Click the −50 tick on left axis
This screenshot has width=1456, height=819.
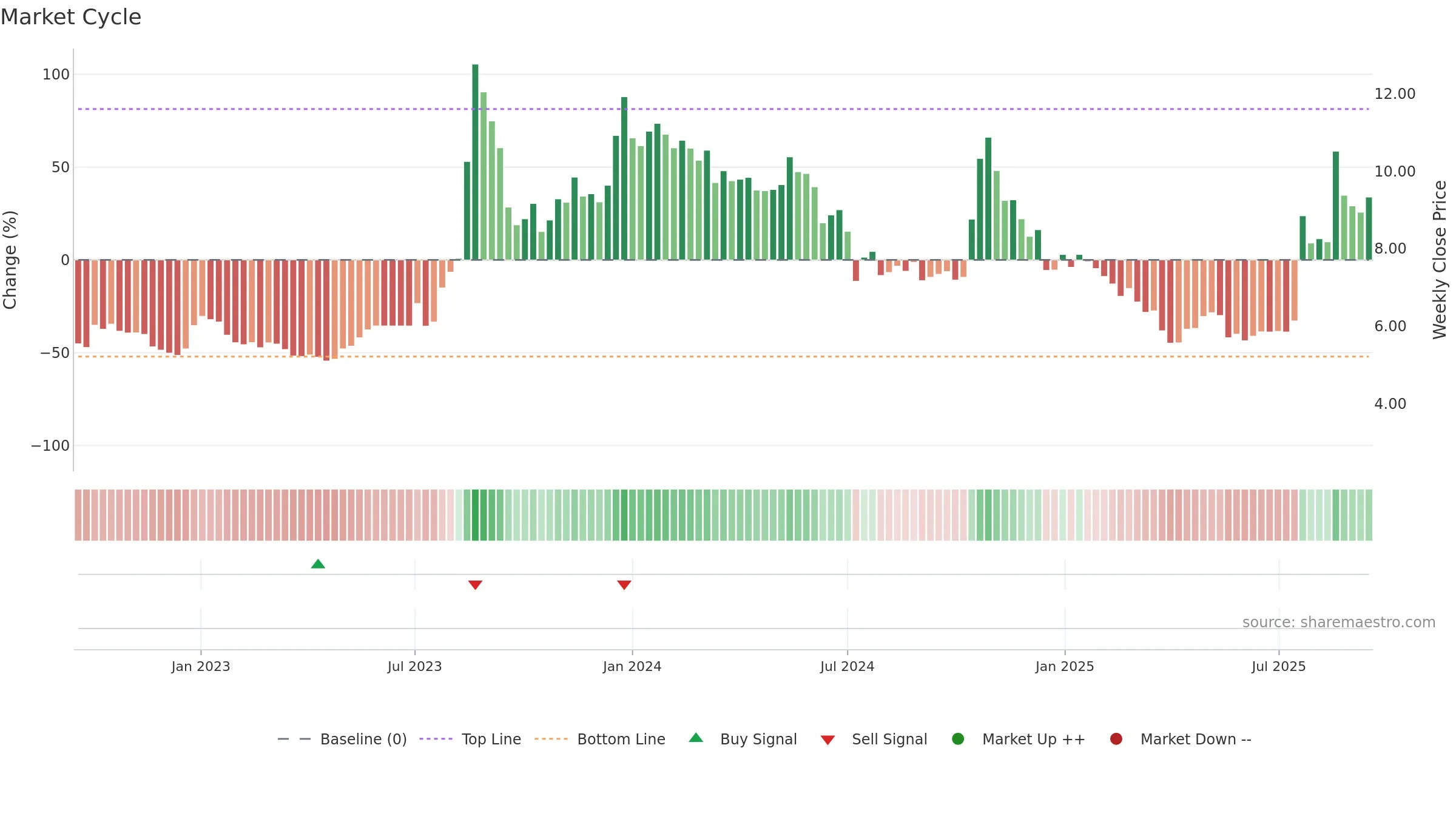(x=55, y=353)
